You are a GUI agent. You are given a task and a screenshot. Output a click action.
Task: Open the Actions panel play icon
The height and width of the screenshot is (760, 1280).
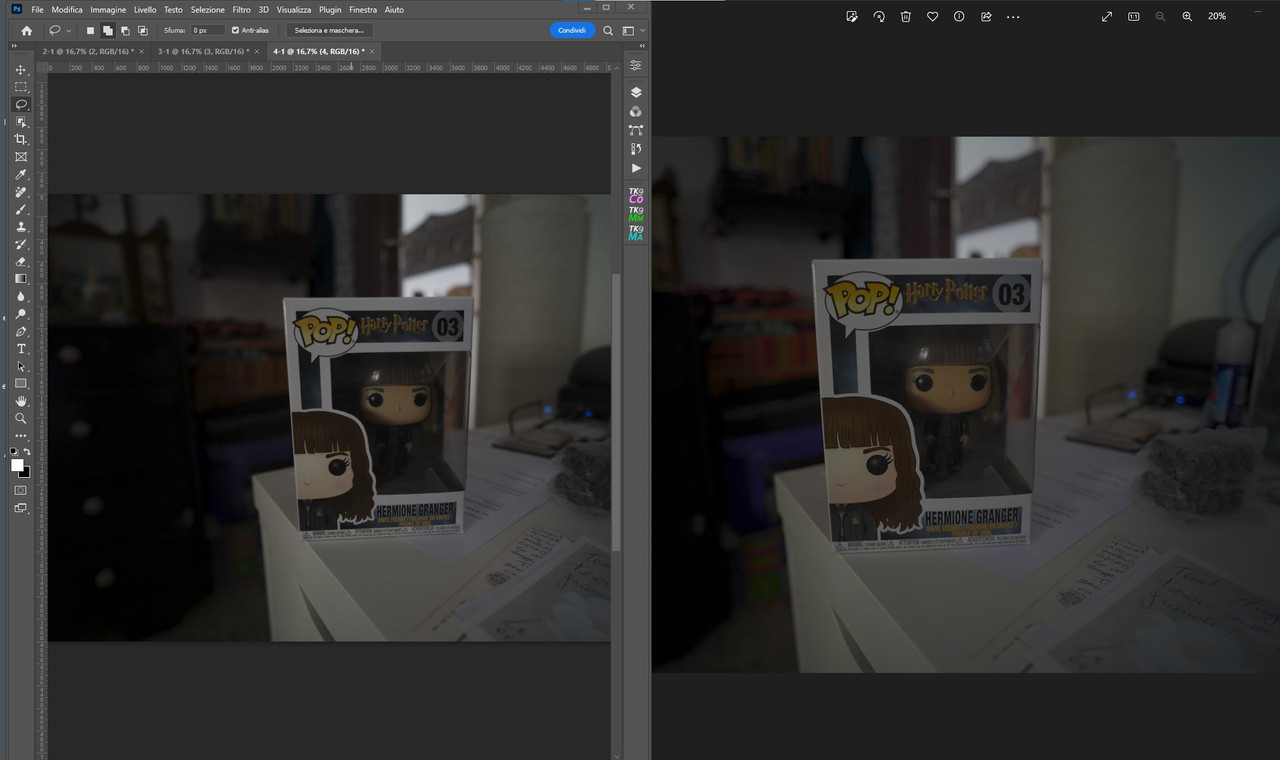pos(636,168)
